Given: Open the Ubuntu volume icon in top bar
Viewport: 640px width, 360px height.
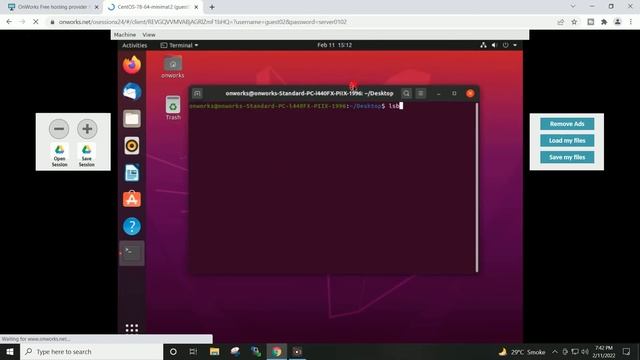Looking at the screenshot, I should 494,45.
